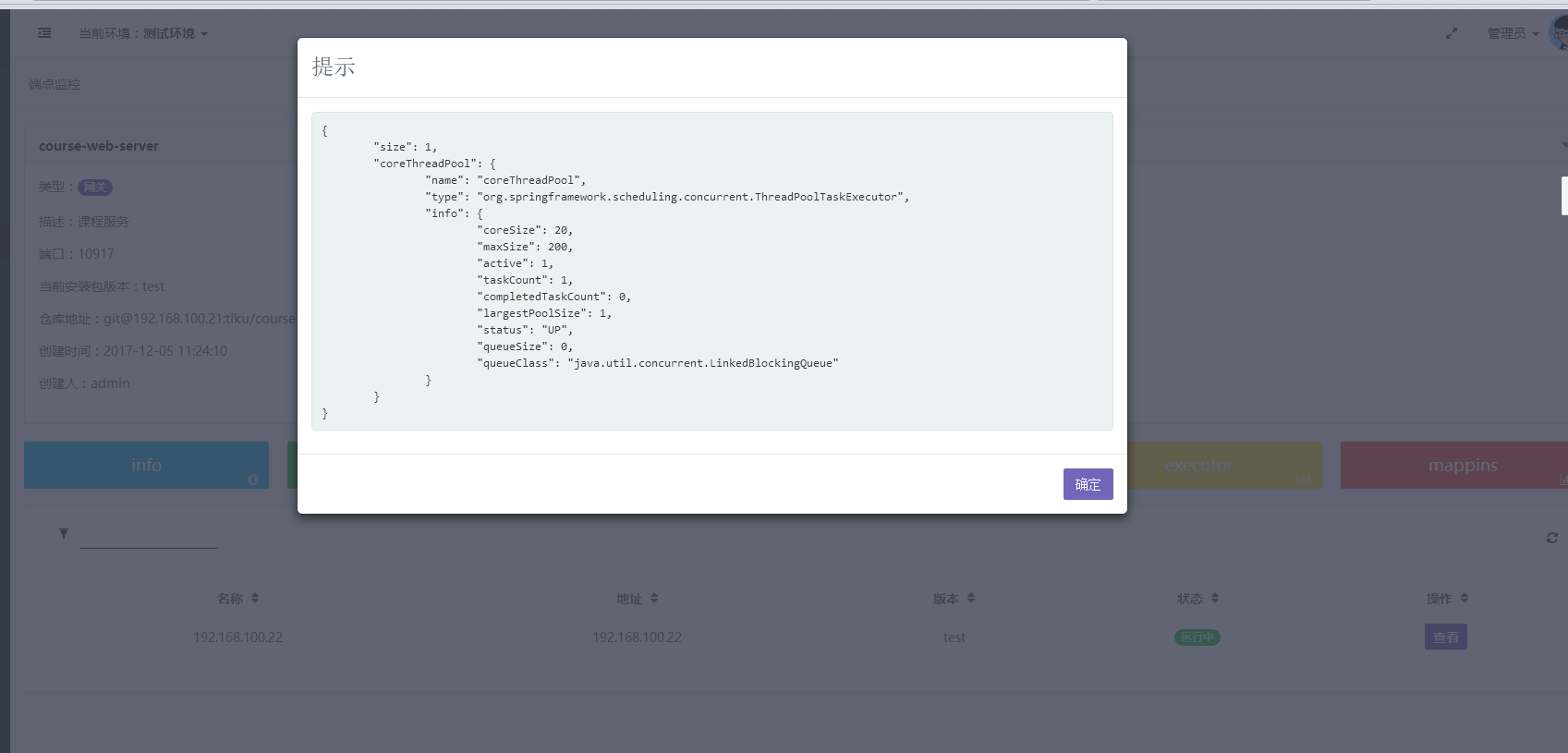
Task: Click the 确定 confirm button
Action: coord(1088,484)
